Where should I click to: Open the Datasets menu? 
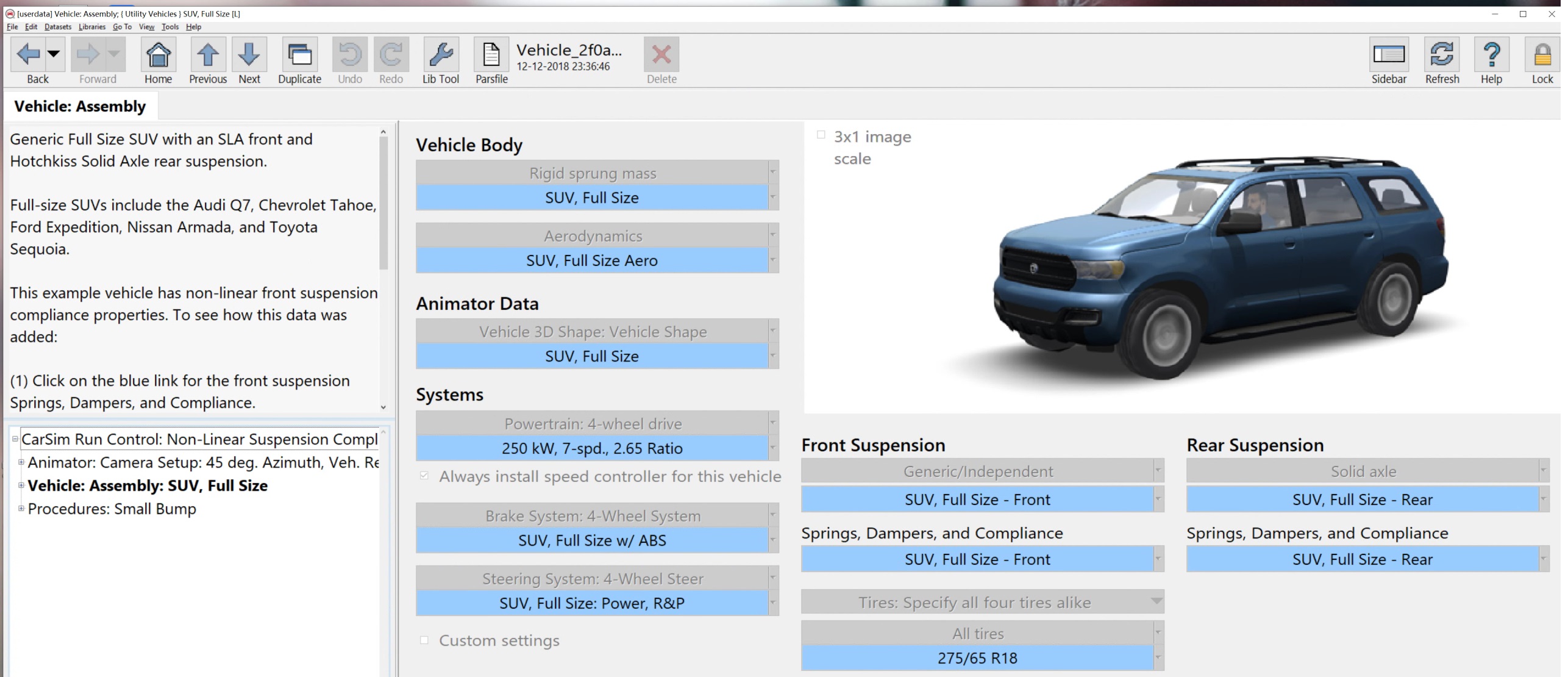[x=57, y=27]
